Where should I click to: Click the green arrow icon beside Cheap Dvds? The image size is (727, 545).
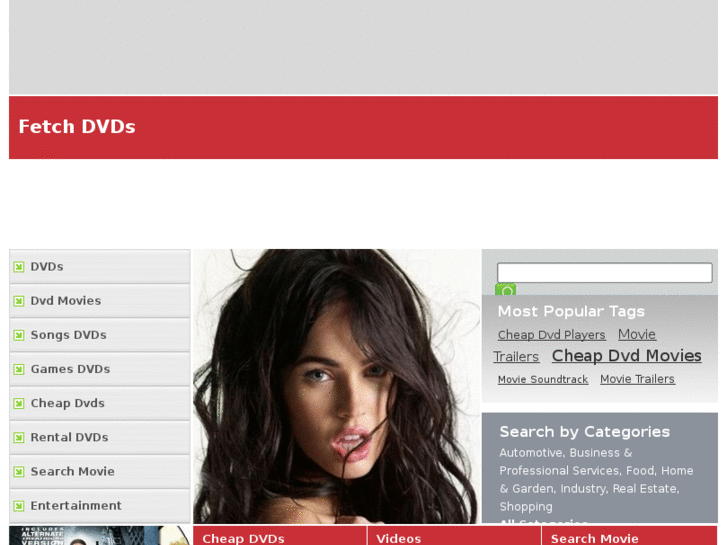coord(19,404)
